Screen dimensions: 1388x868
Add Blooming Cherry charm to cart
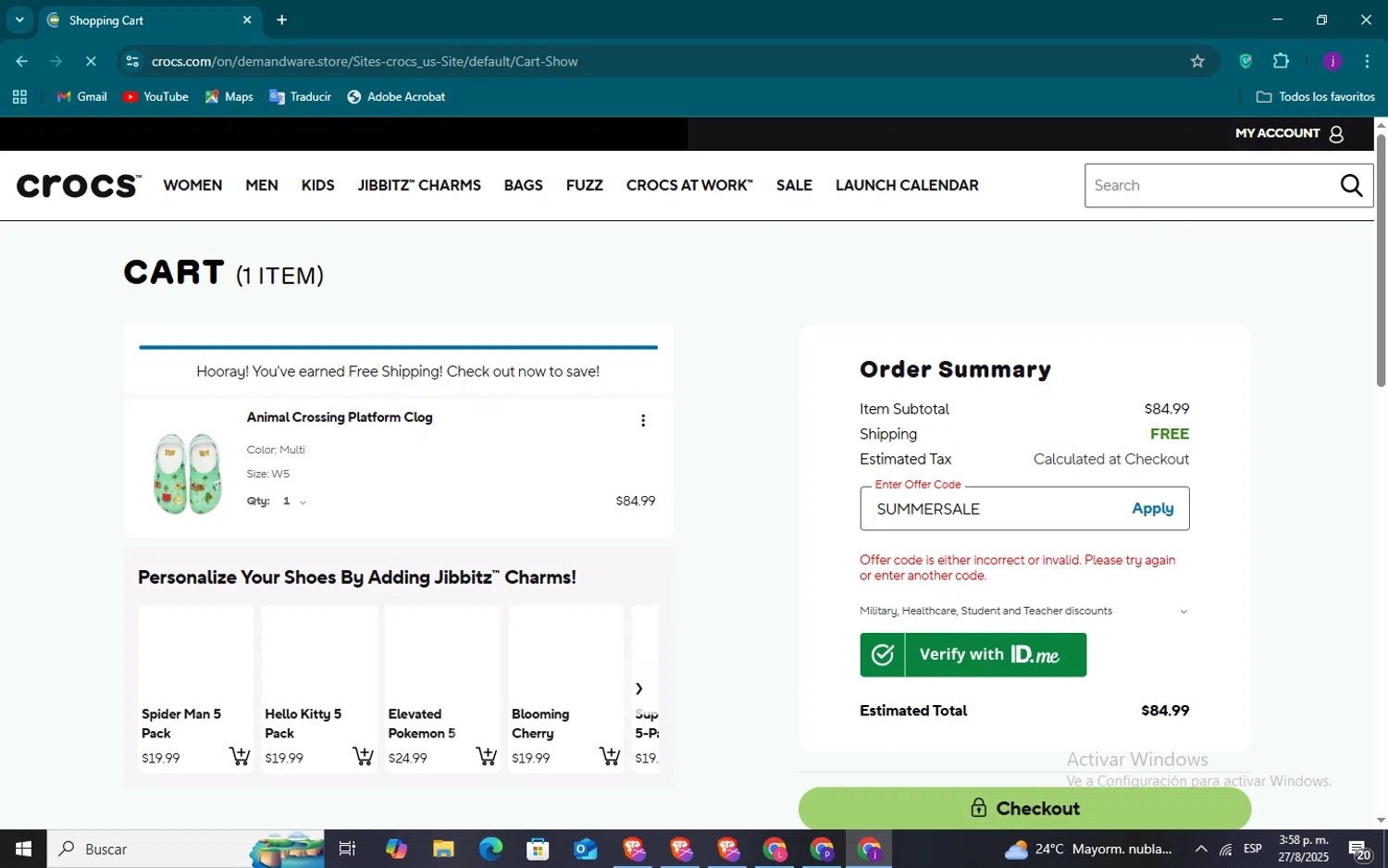click(x=610, y=757)
